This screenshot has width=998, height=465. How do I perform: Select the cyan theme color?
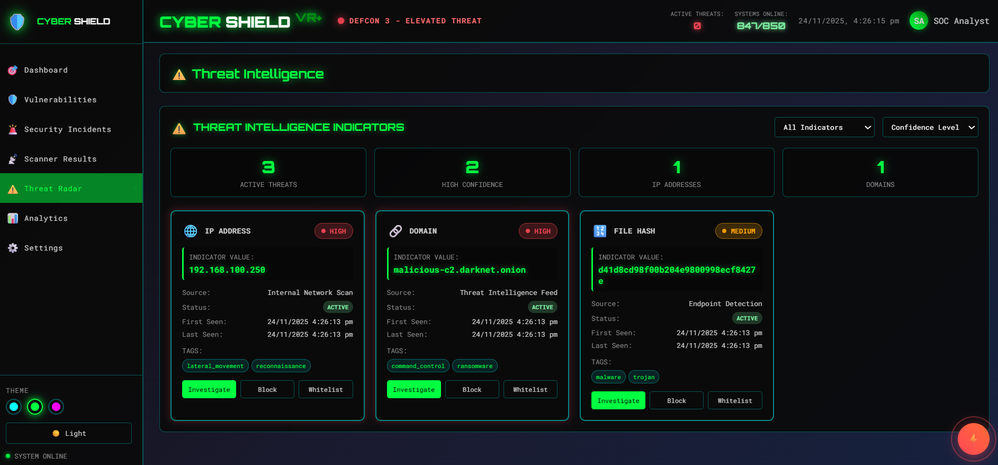tap(13, 406)
